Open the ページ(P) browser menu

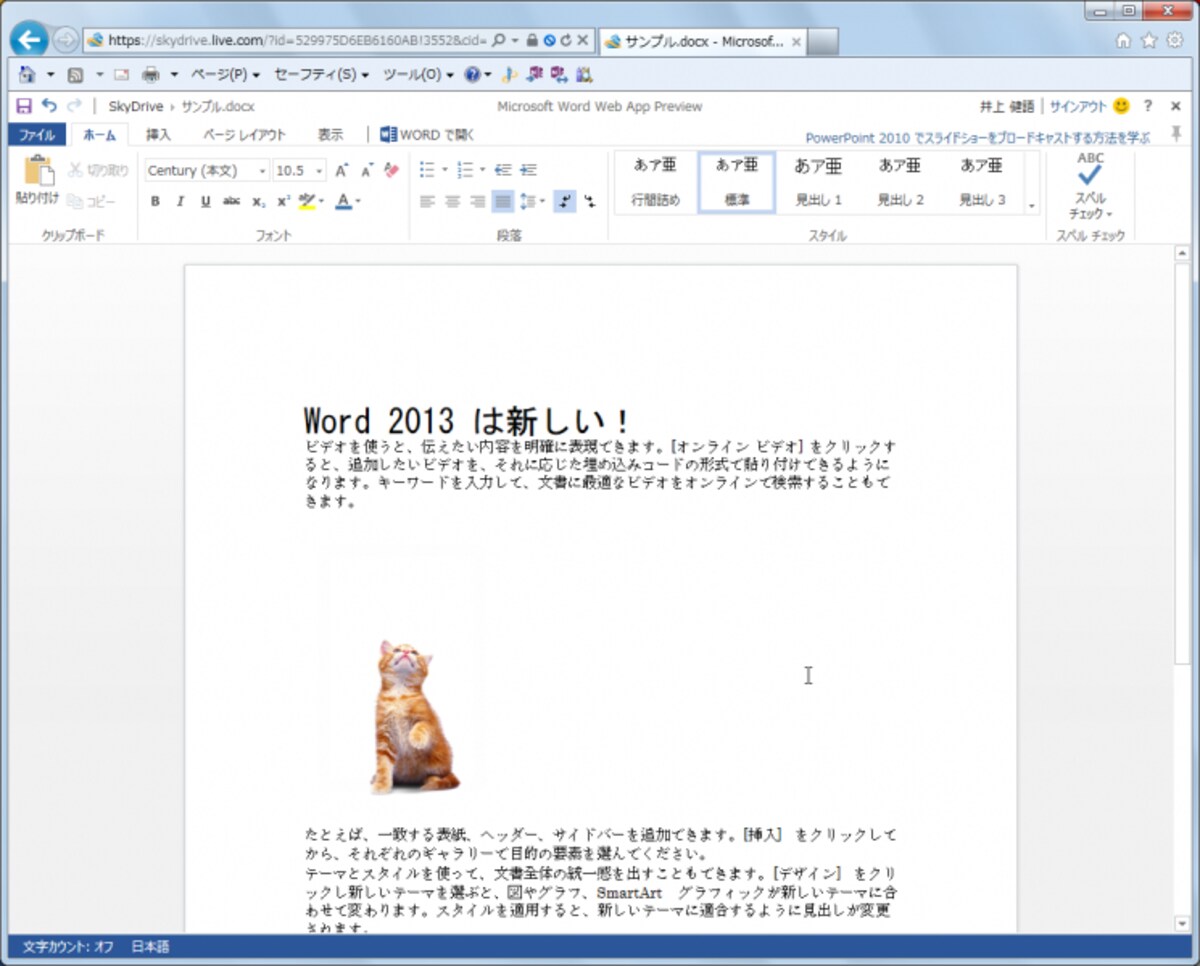click(x=225, y=74)
